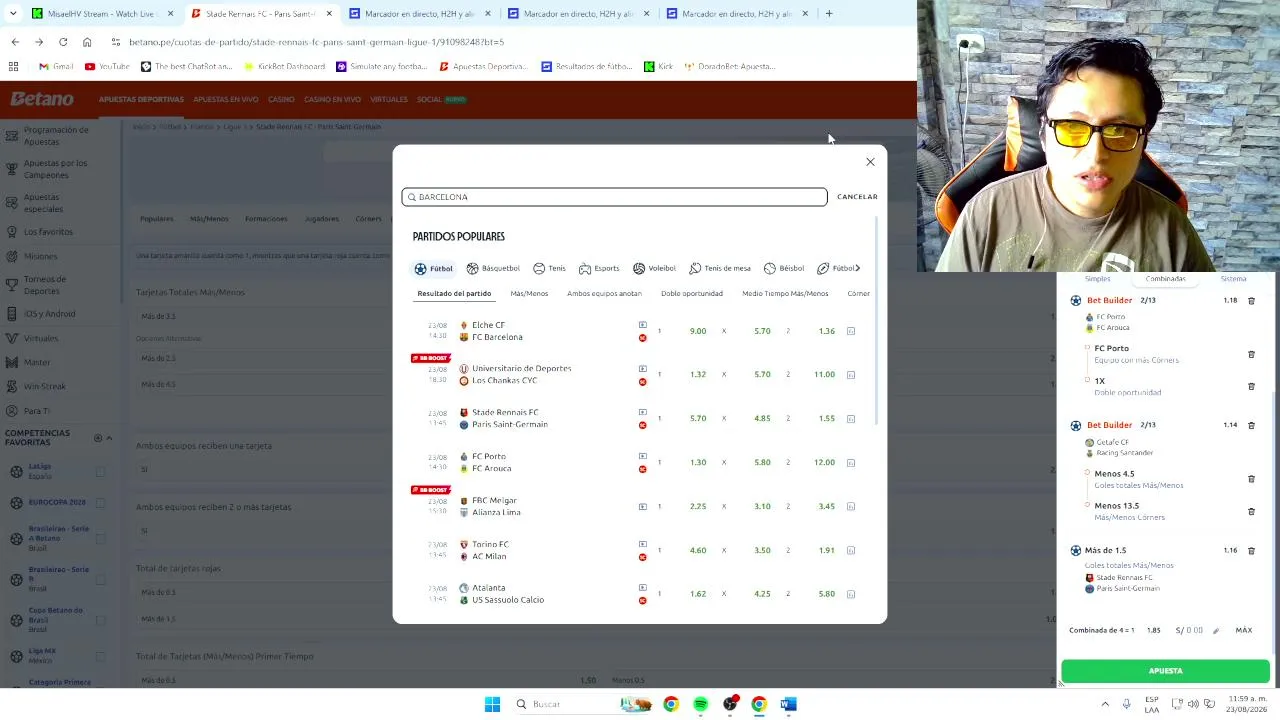1280x720 pixels.
Task: Click the BARCELONA search field
Action: pos(614,197)
